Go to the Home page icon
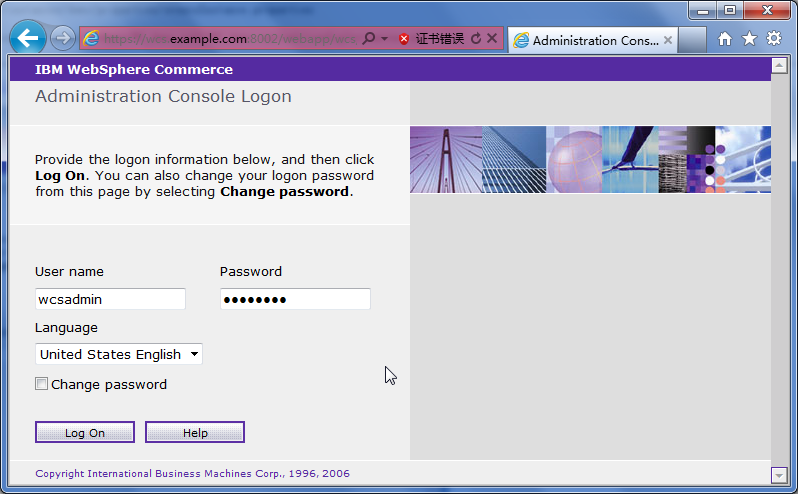Screen dimensions: 798x494 (x=725, y=39)
